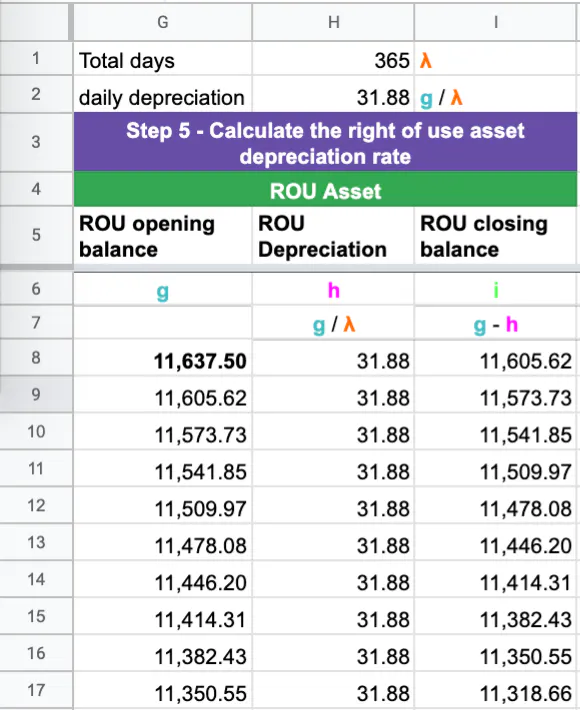Select the ROU Depreciation heading cell
The width and height of the screenshot is (580, 710).
[333, 235]
